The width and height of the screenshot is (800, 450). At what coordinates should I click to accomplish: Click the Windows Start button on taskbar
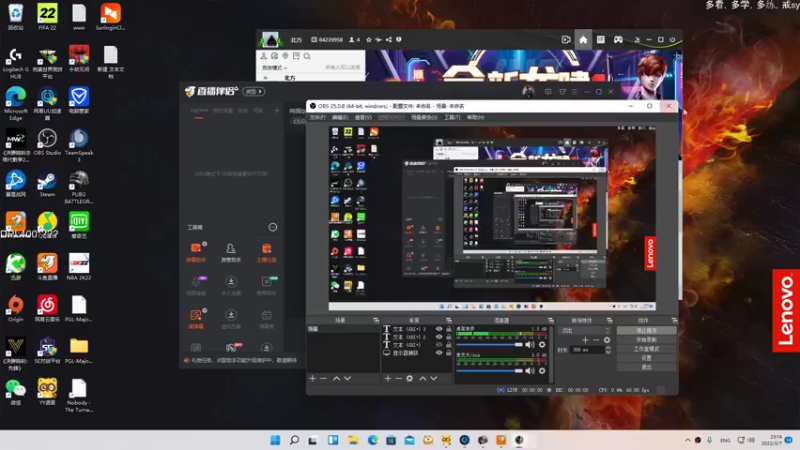[275, 440]
